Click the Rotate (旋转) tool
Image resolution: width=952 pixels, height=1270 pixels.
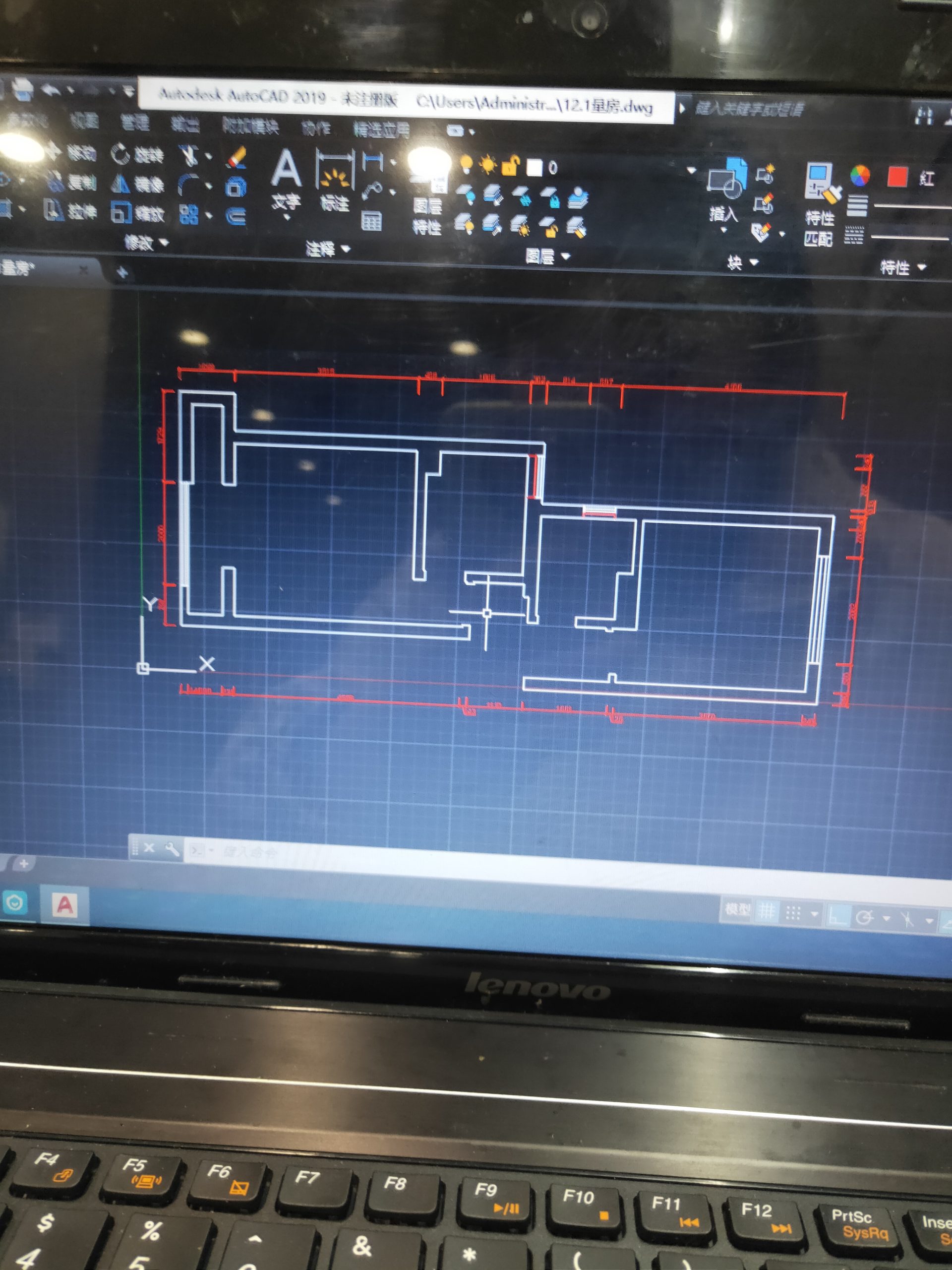pyautogui.click(x=137, y=154)
